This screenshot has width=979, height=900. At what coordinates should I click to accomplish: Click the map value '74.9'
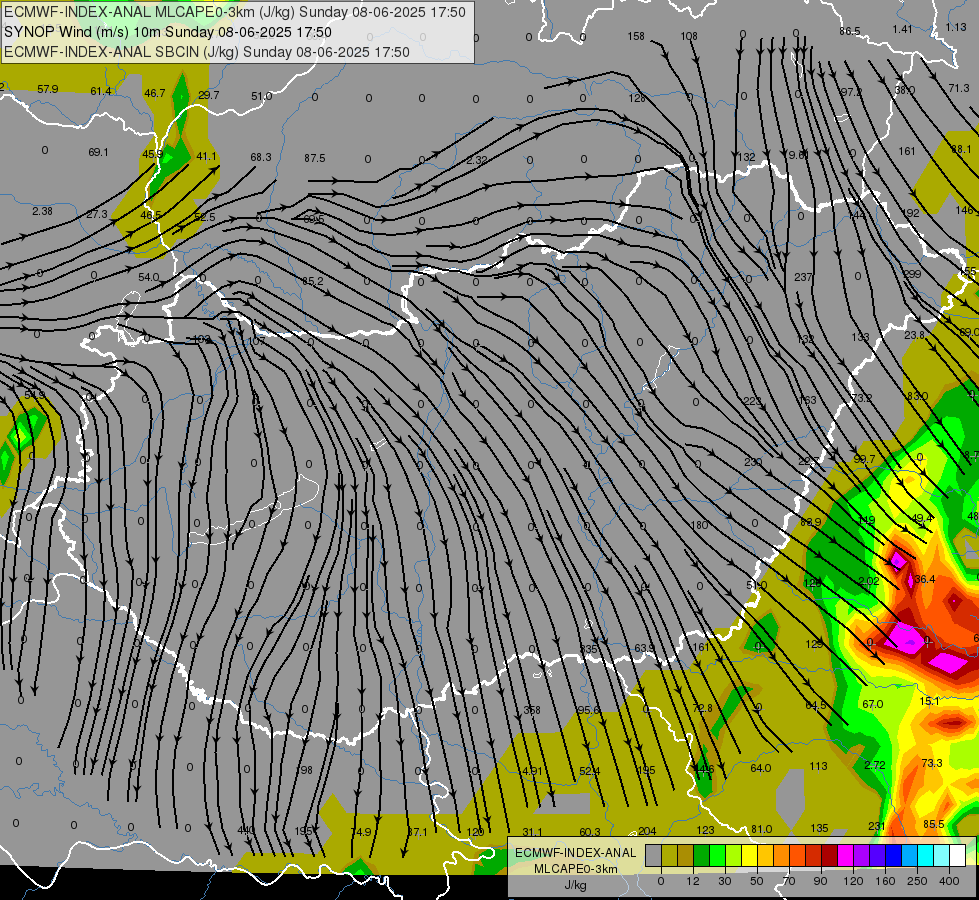click(x=360, y=832)
